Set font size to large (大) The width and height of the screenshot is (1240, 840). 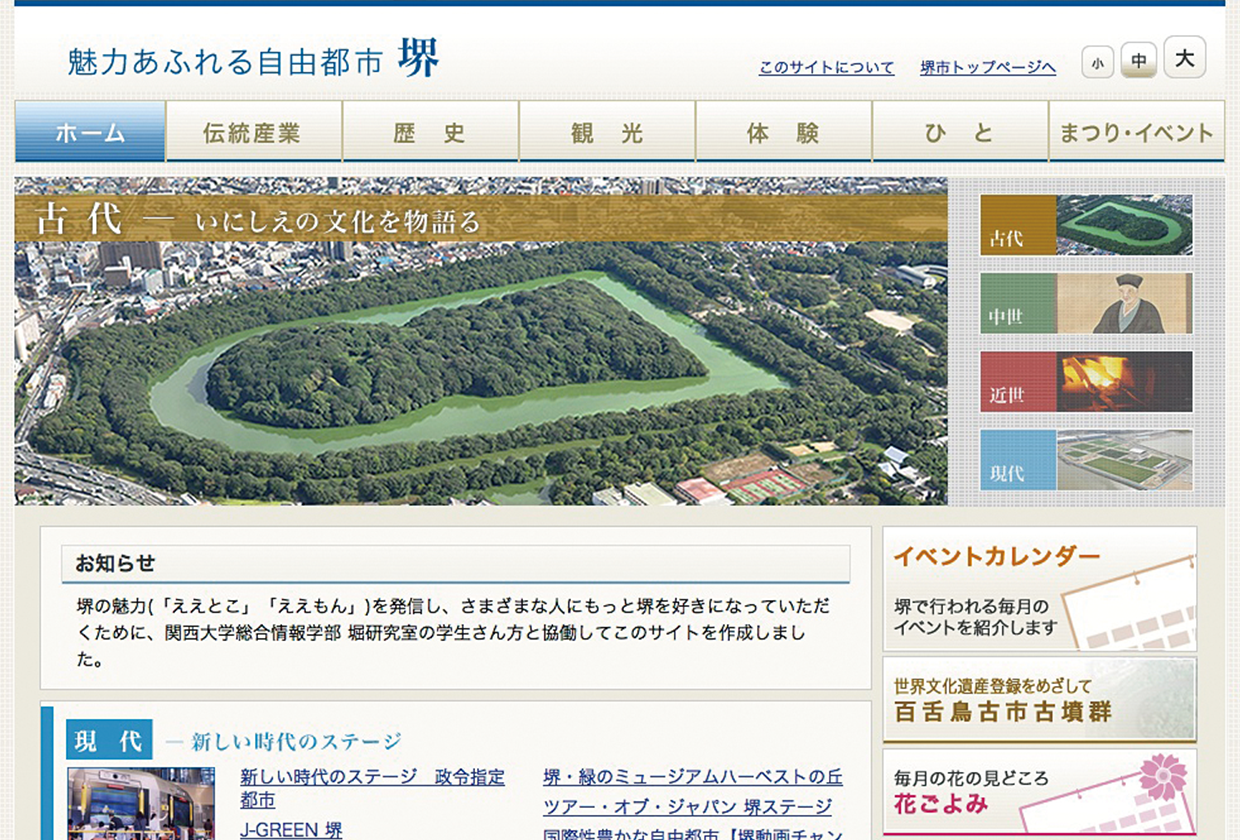(1184, 58)
